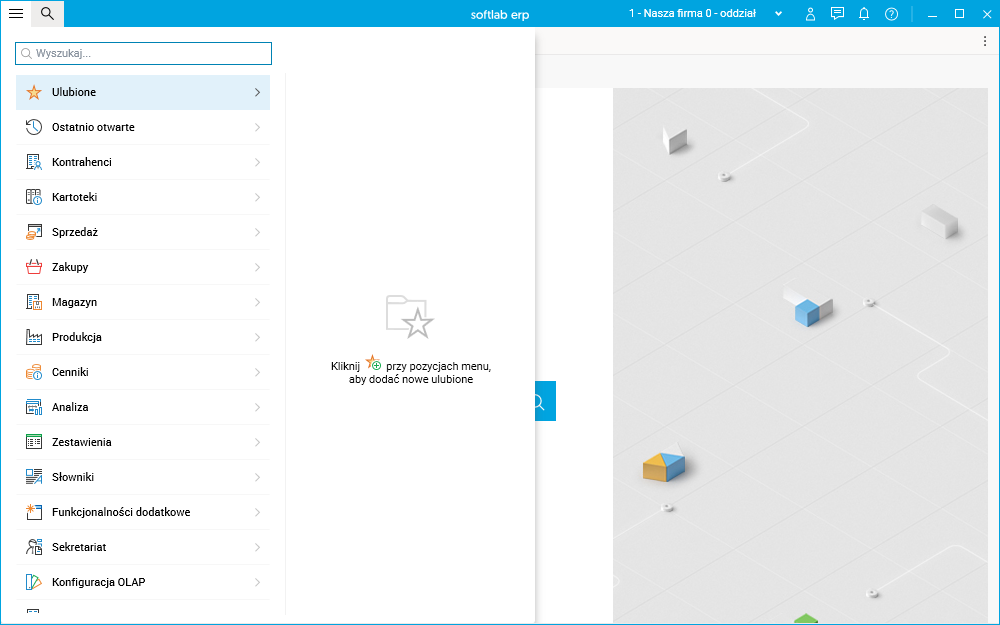Open the notifications bell
The width and height of the screenshot is (1000, 625).
coord(864,13)
